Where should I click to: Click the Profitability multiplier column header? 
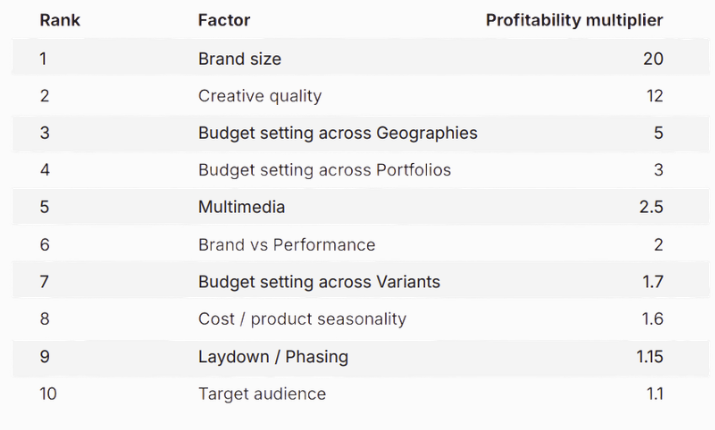click(x=574, y=20)
